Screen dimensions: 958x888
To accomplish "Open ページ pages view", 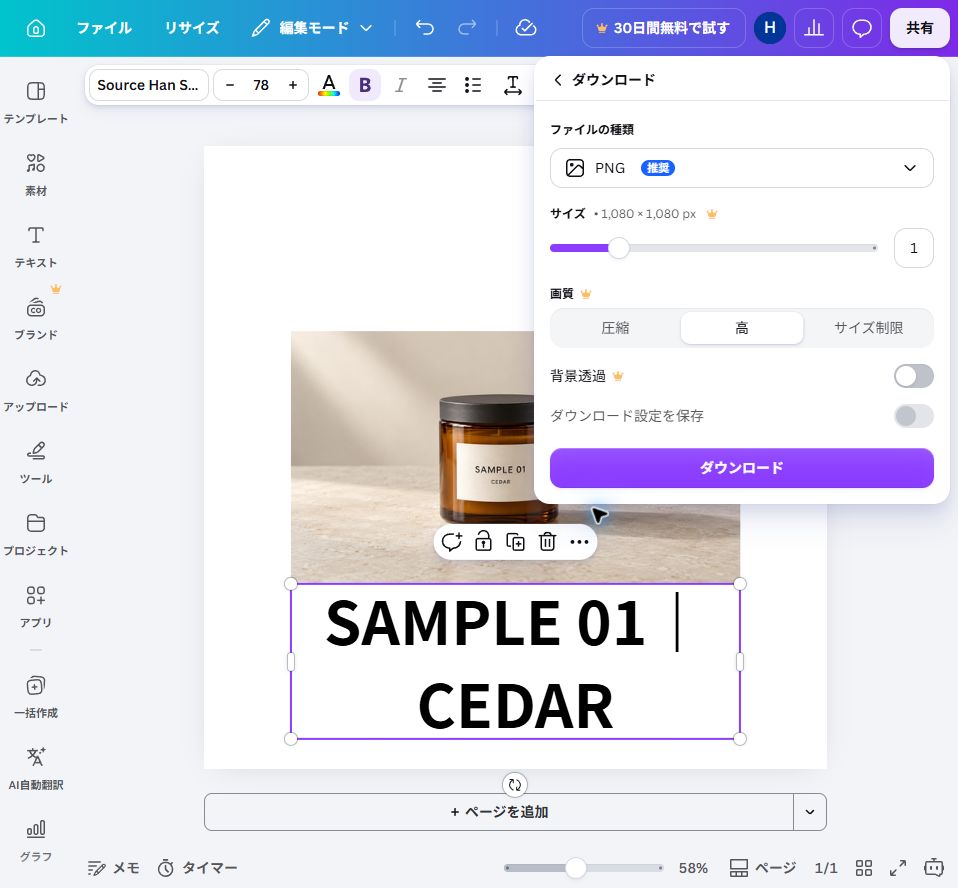I will tap(763, 868).
